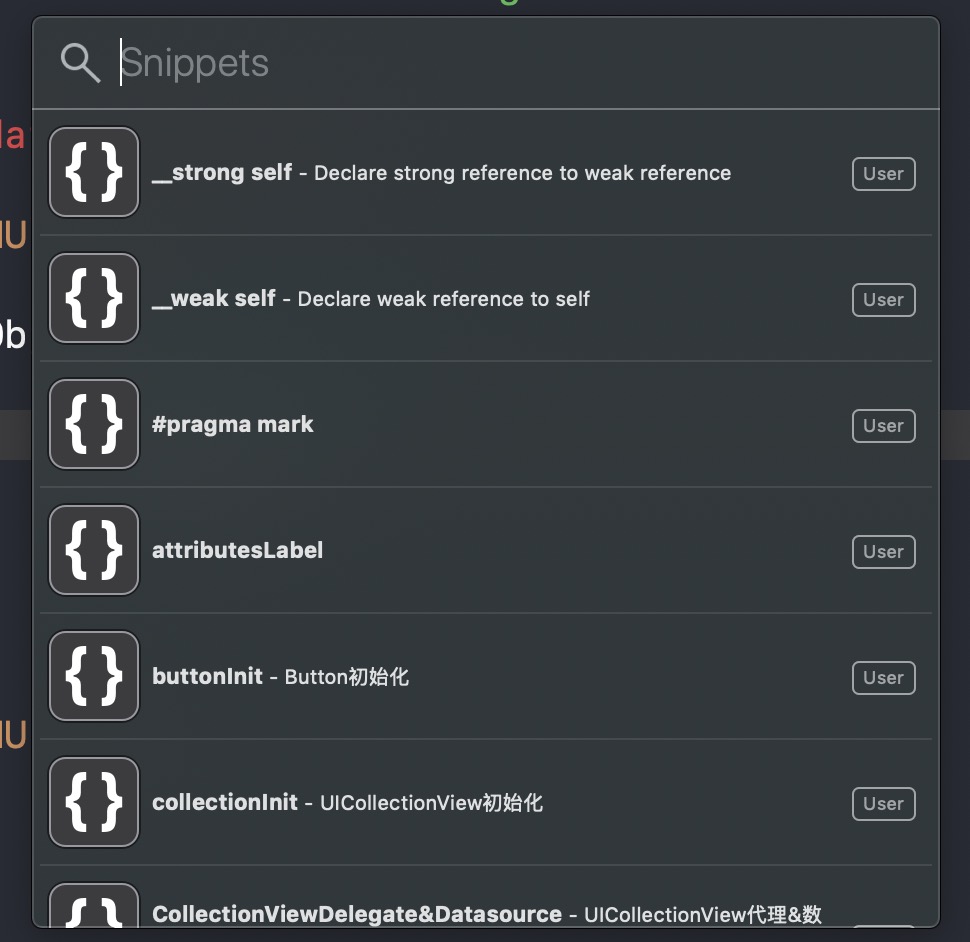The height and width of the screenshot is (942, 970).
Task: Click the icon beside CollectionViewDelegate&Datasource
Action: coord(94,908)
